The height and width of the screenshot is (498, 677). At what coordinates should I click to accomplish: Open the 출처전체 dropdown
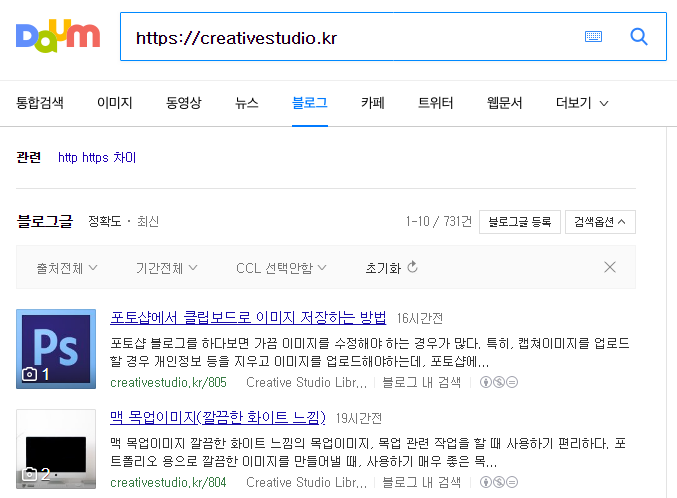[67, 268]
